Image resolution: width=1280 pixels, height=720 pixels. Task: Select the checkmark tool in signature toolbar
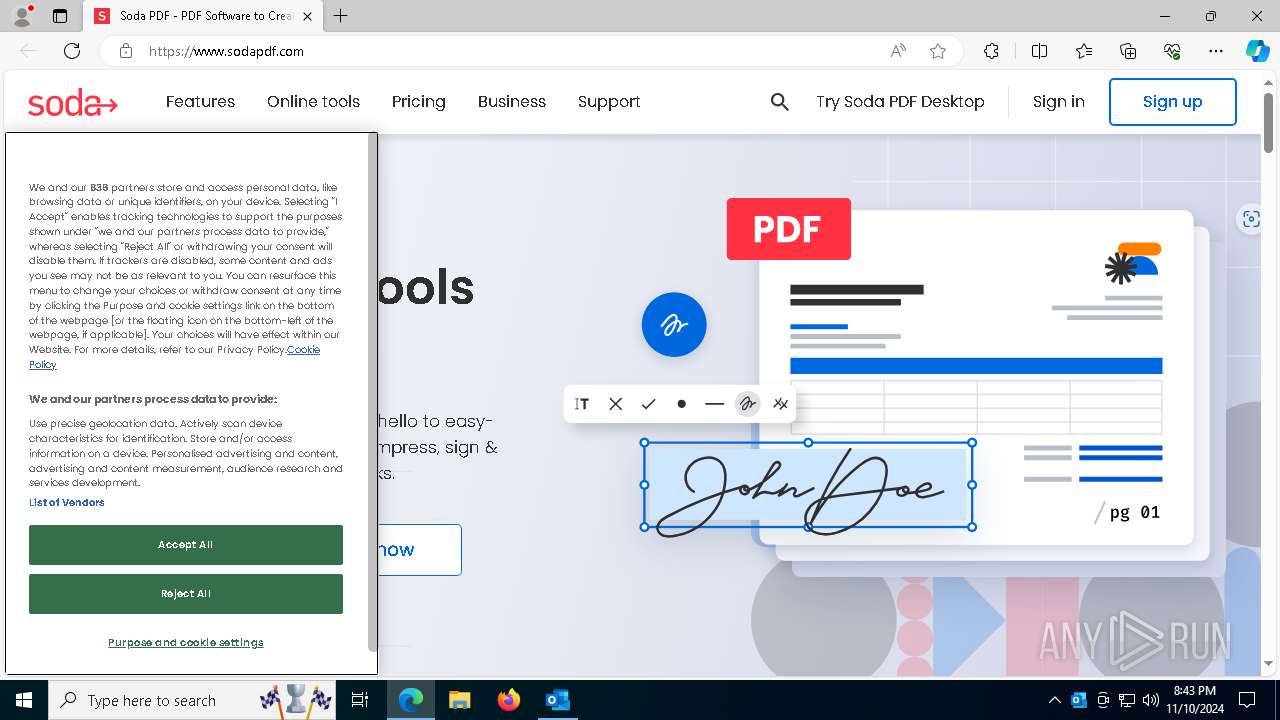649,404
